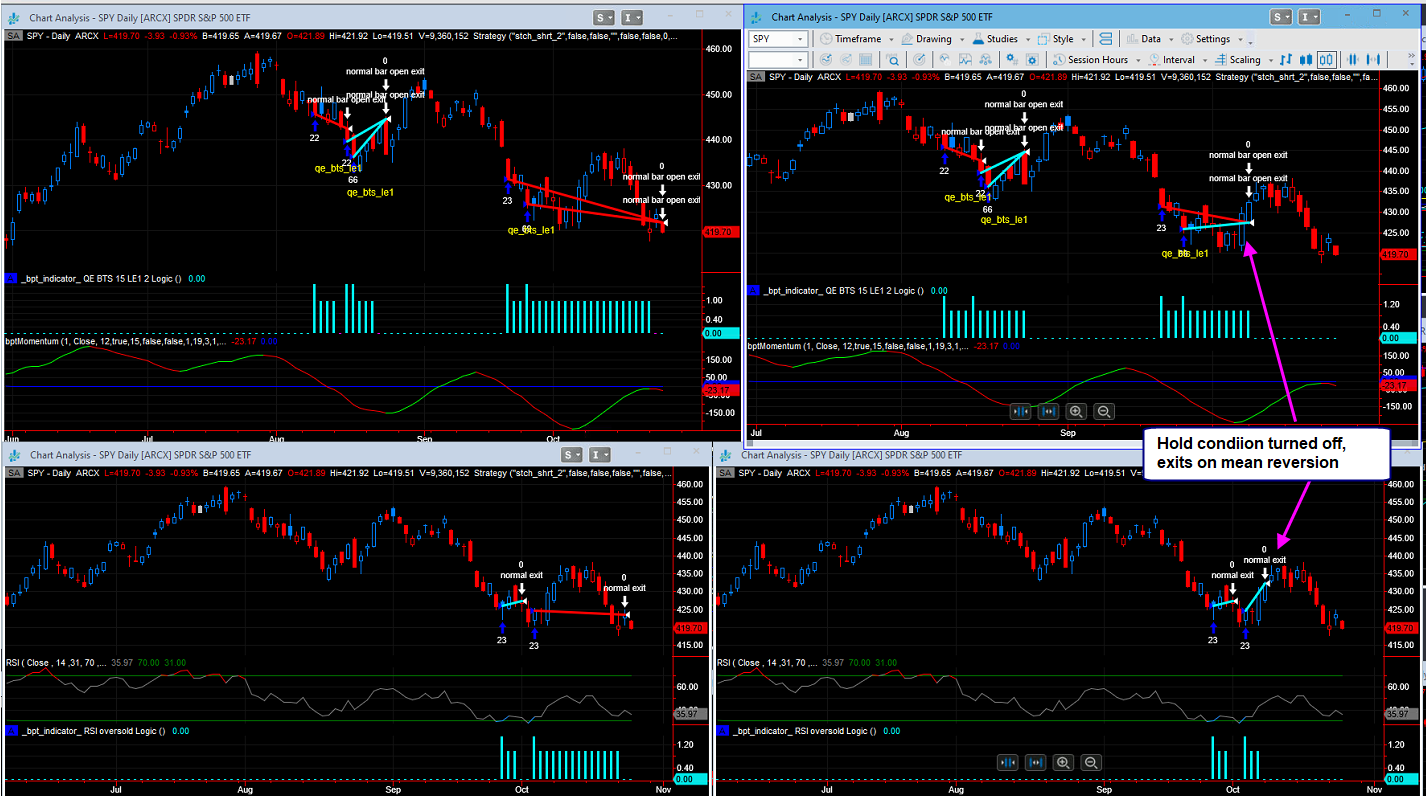1426x796 pixels.
Task: Click increase bar spacing icon in top-right chart
Action: (x=1048, y=411)
